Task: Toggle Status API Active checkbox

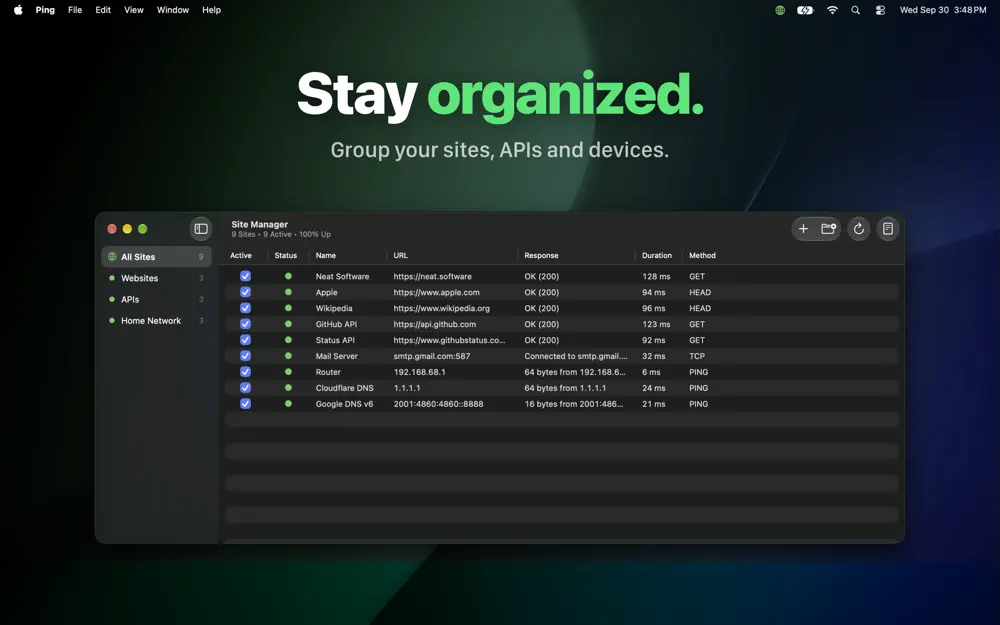Action: tap(246, 340)
